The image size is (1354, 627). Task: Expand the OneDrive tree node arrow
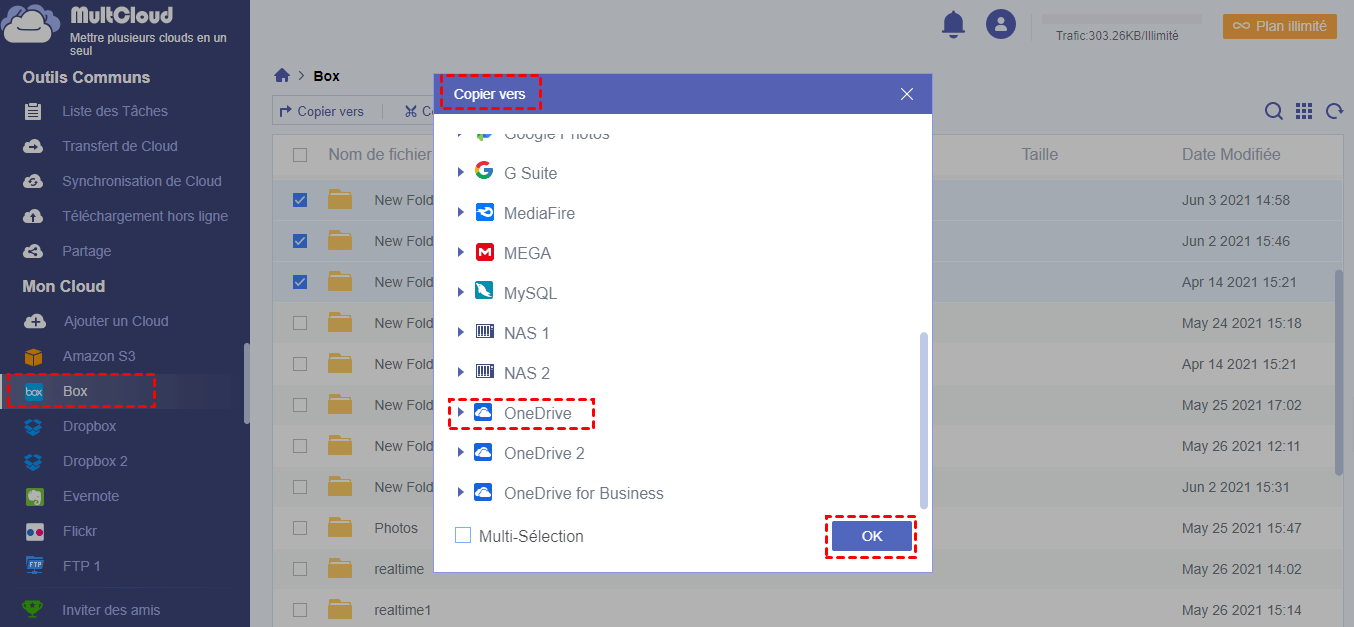coord(461,412)
